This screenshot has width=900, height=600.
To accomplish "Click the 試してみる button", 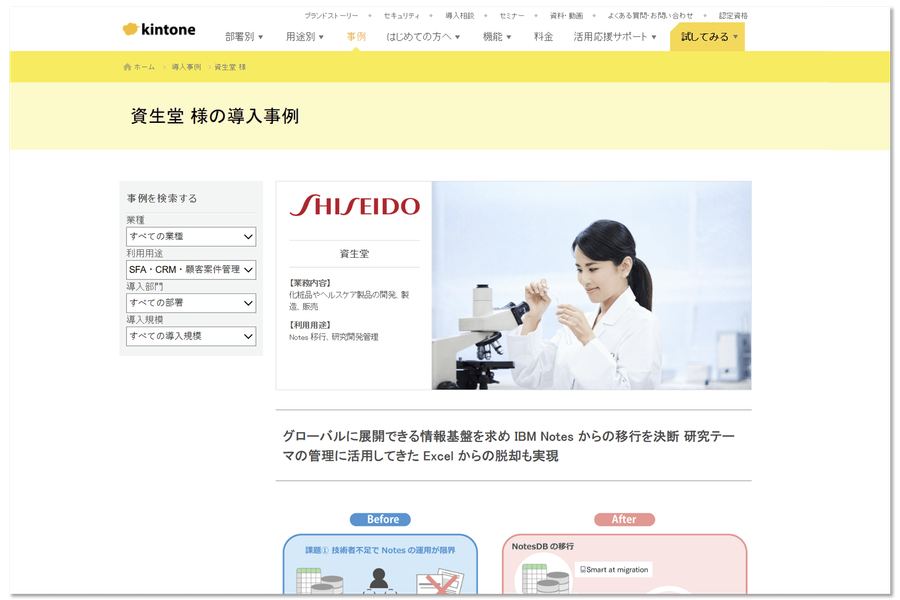I will coord(707,37).
